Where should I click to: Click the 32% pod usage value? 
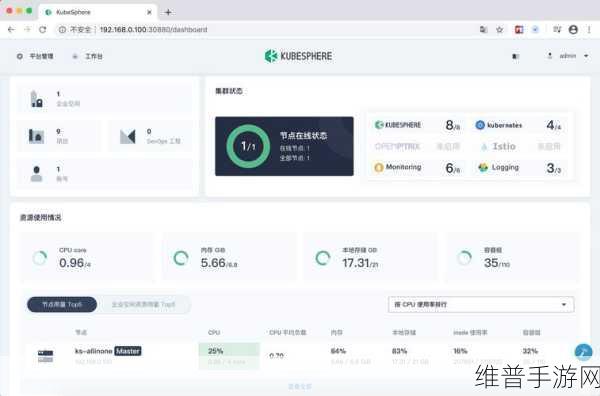pyautogui.click(x=530, y=351)
